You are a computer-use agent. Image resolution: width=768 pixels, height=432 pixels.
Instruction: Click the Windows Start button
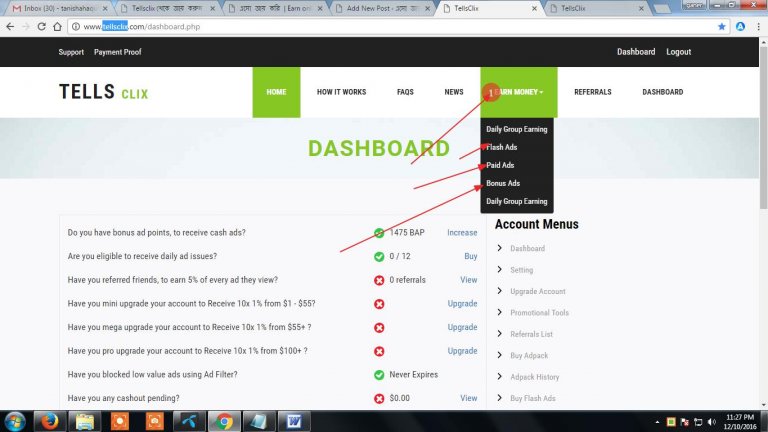pyautogui.click(x=16, y=420)
